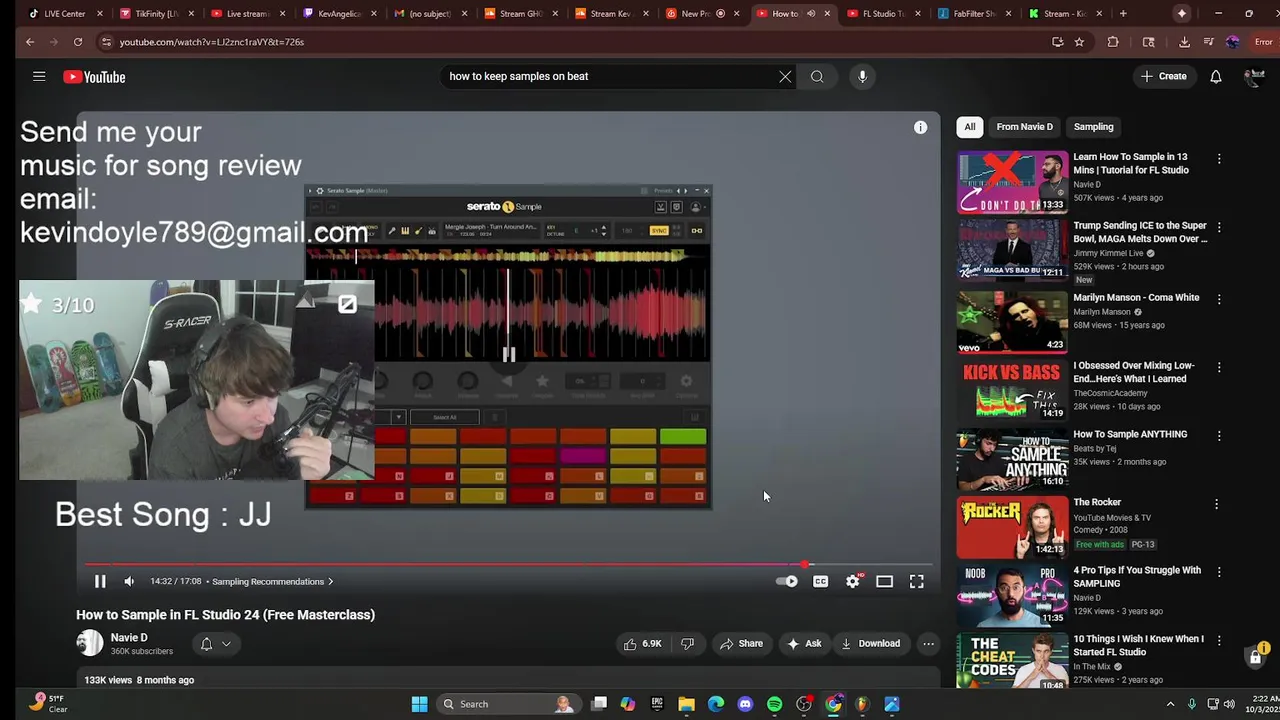Expand notification options for Navie D
Image resolution: width=1280 pixels, height=720 pixels.
click(216, 644)
